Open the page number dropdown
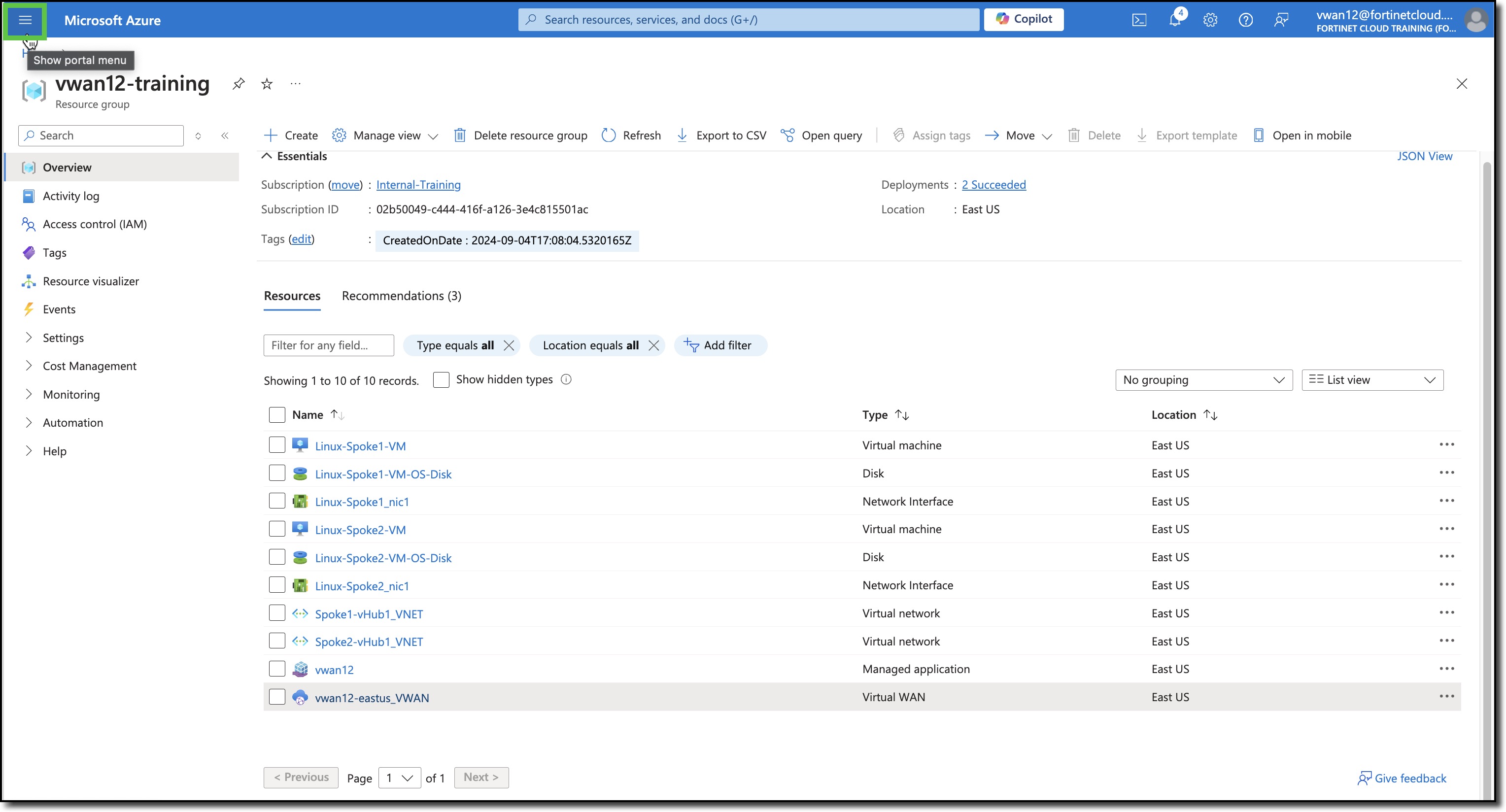 (x=399, y=778)
